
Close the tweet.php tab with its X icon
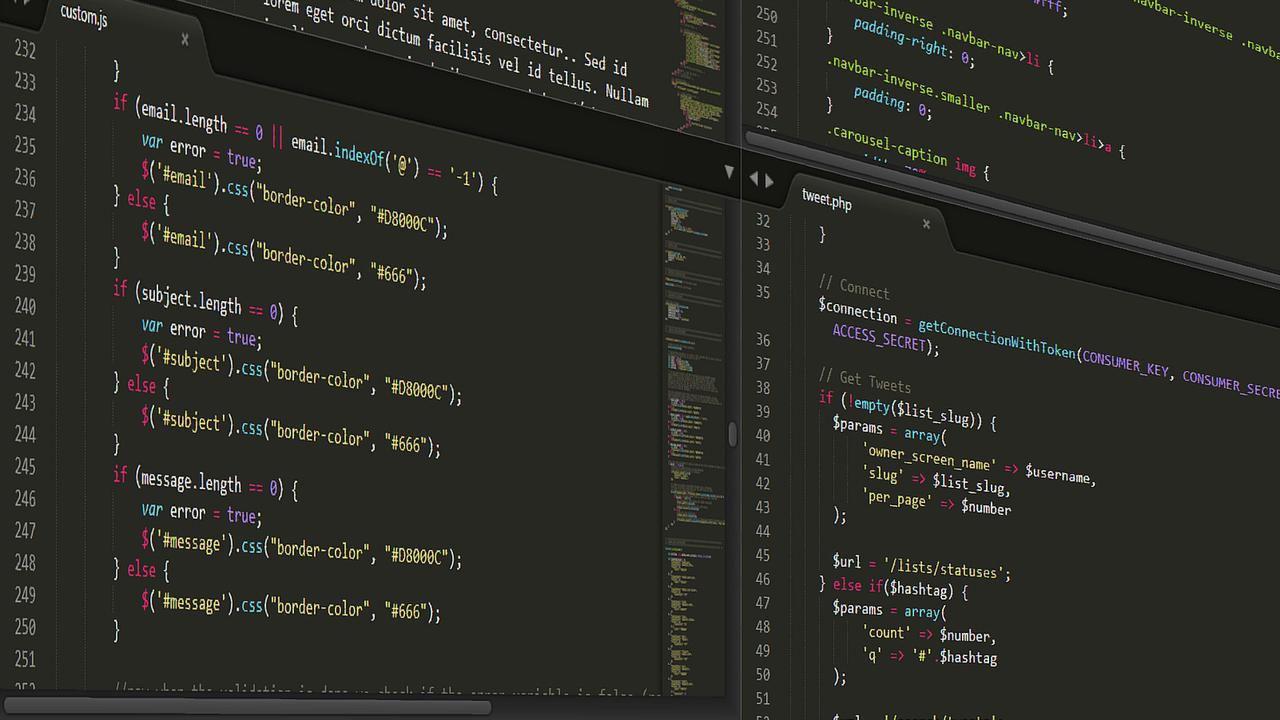coord(925,224)
